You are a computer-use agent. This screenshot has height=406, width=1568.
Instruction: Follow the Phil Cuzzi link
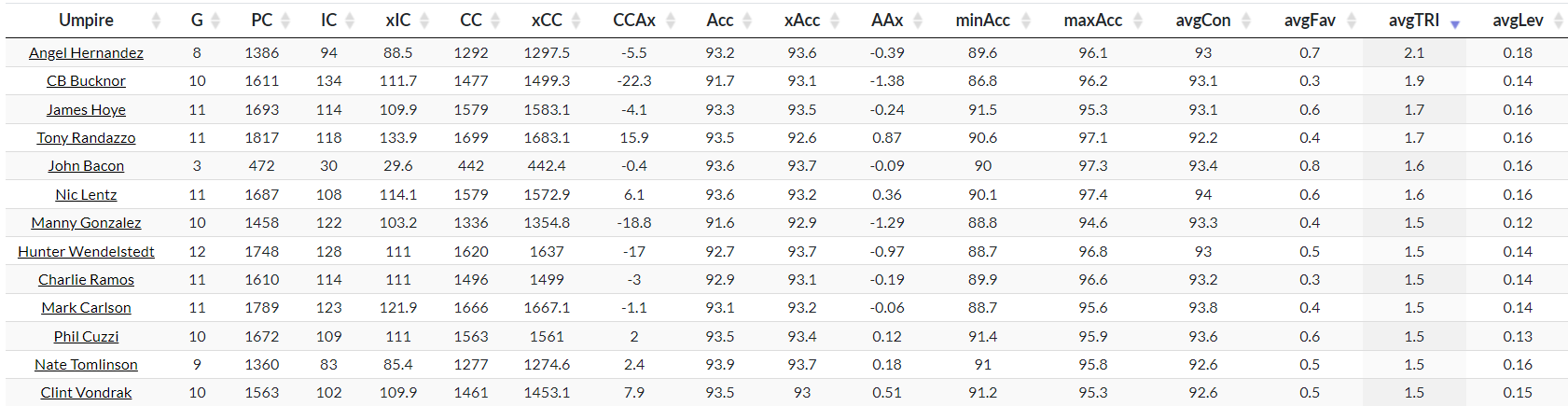coord(86,337)
